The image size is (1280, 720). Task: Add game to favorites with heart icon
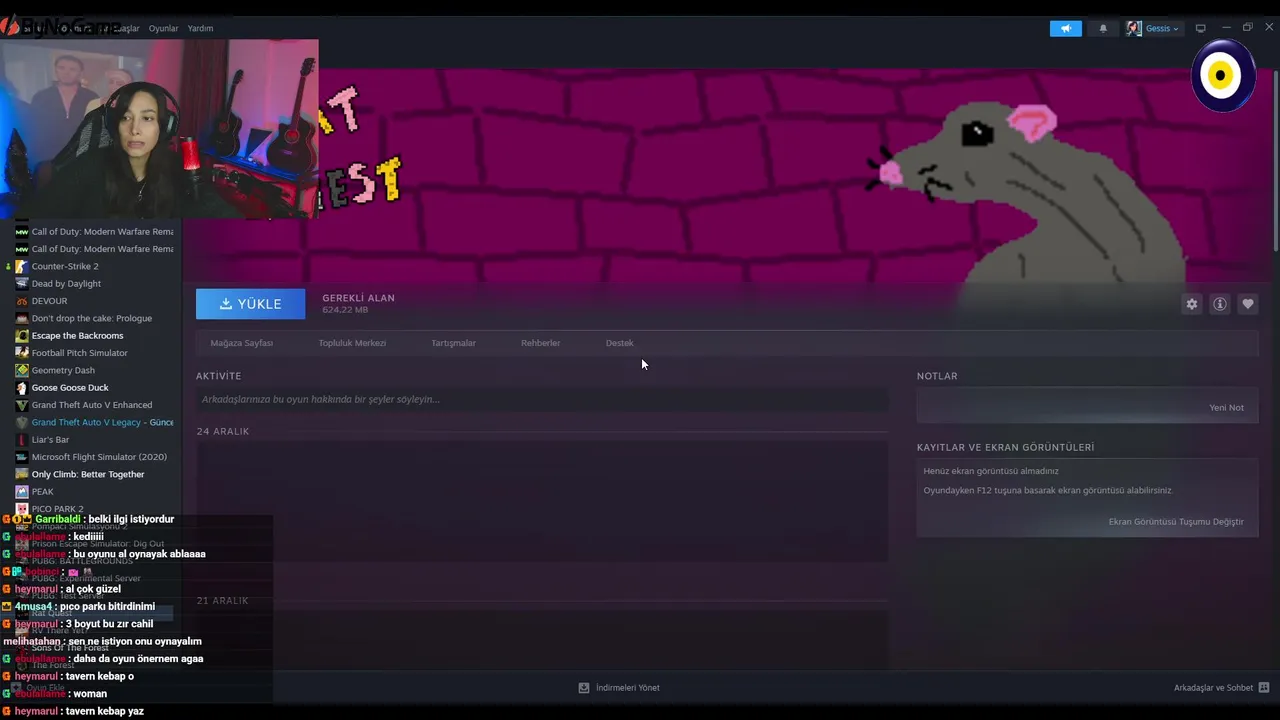pyautogui.click(x=1247, y=304)
